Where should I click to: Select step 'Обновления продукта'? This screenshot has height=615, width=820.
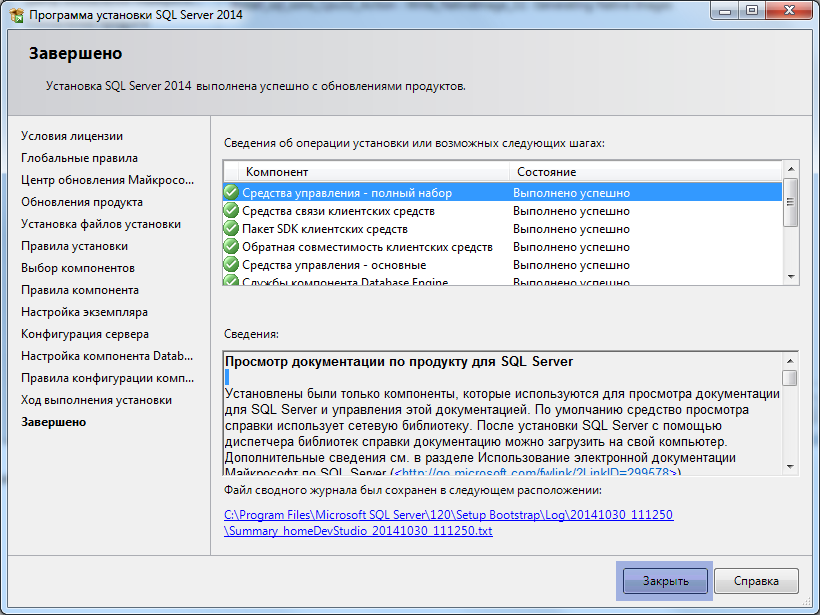pyautogui.click(x=82, y=202)
